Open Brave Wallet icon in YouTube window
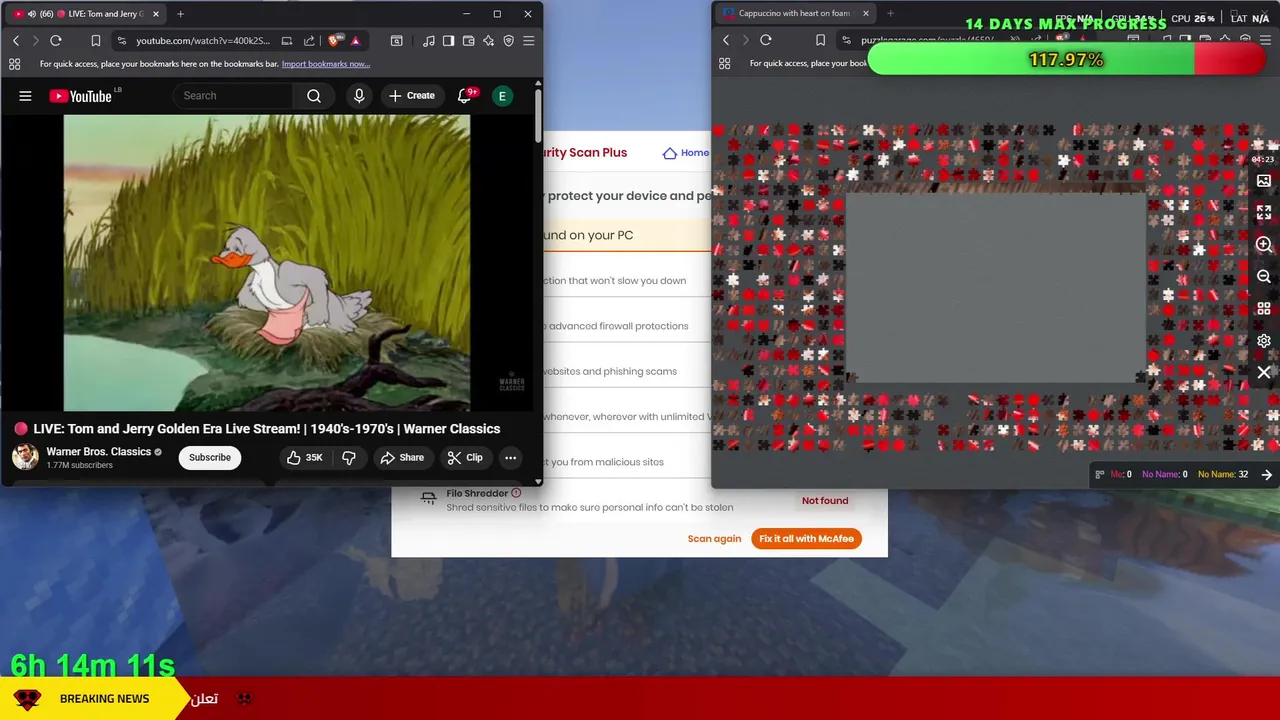The width and height of the screenshot is (1280, 720). click(468, 41)
